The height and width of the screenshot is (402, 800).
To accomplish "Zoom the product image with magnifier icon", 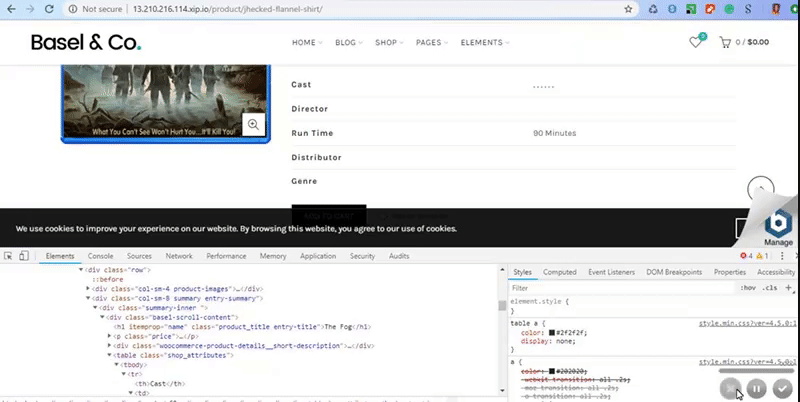I will click(x=253, y=124).
